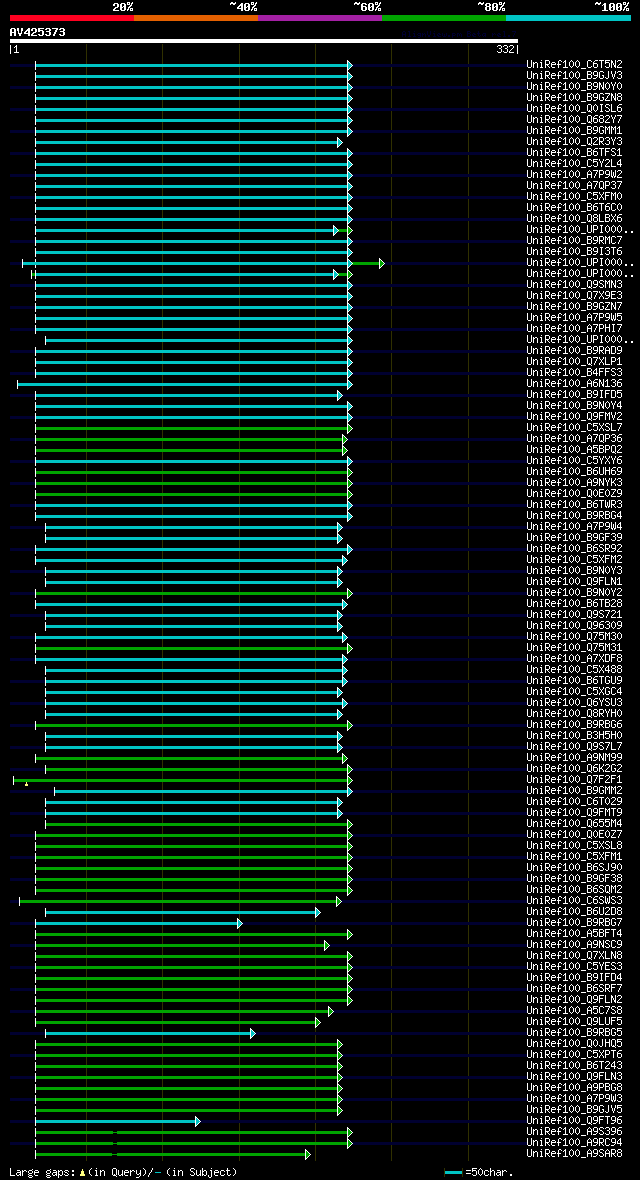Select the UniRef100_Q682Y7 label
The image size is (640, 1180).
(574, 120)
